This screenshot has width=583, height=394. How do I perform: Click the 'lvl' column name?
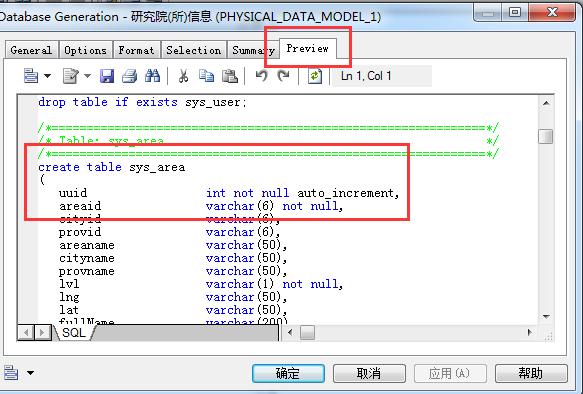[69, 284]
